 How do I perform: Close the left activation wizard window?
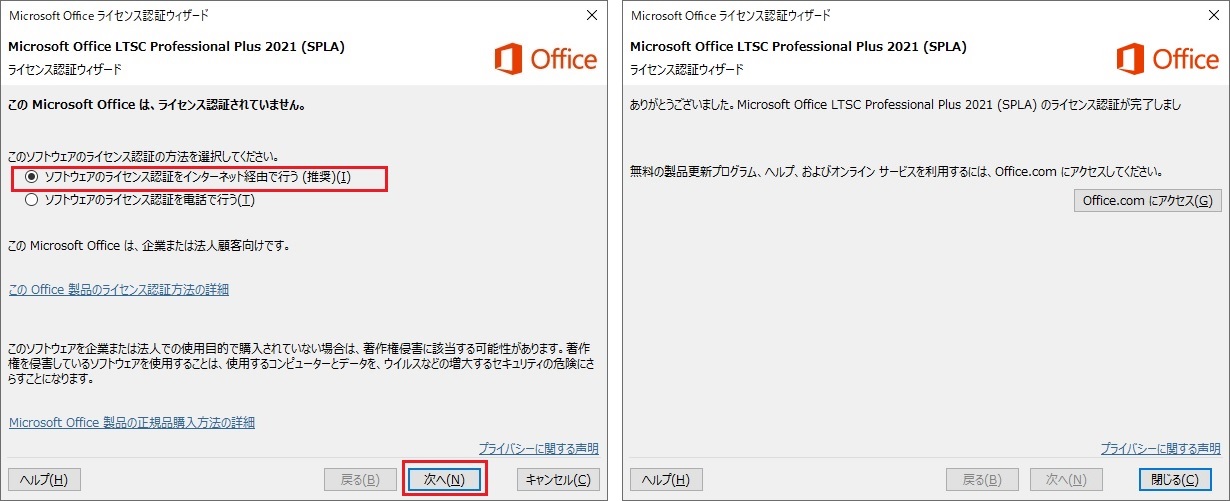[590, 16]
